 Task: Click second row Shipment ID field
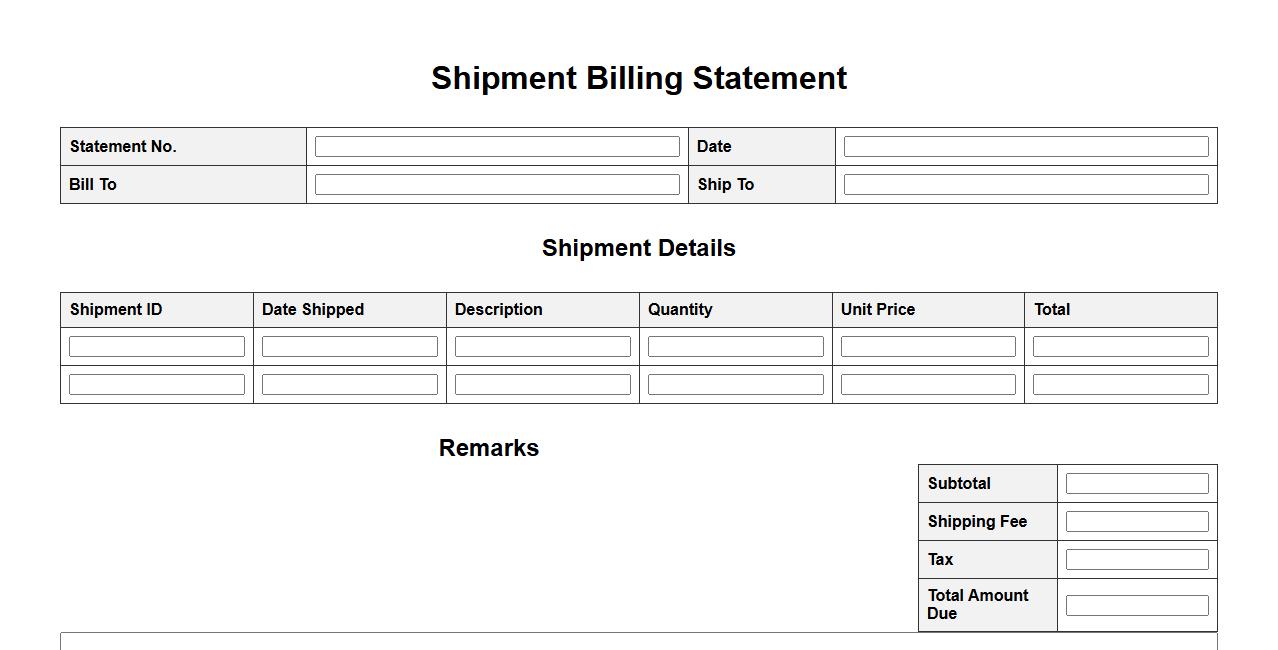point(157,385)
